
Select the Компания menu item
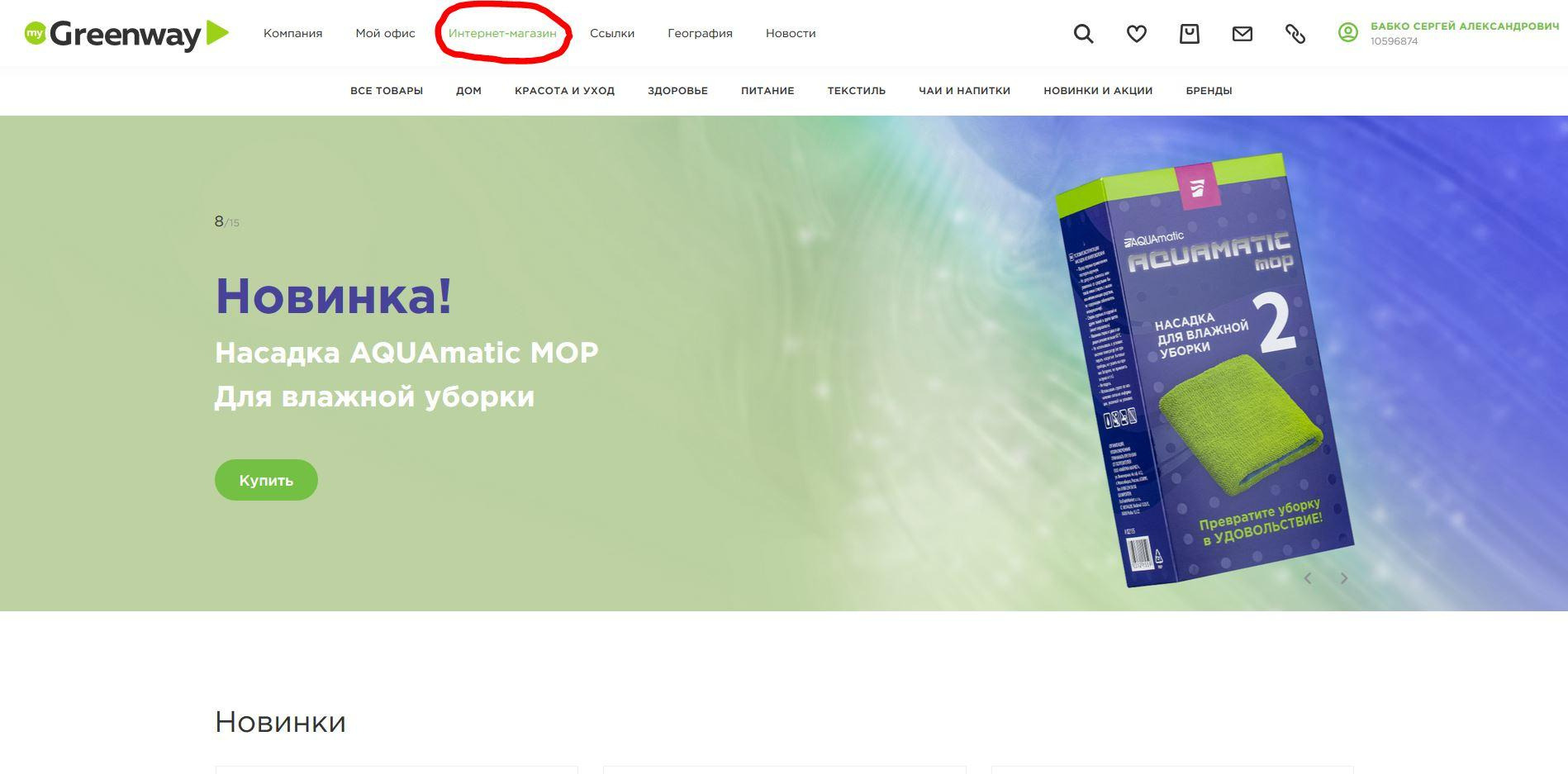tap(292, 34)
